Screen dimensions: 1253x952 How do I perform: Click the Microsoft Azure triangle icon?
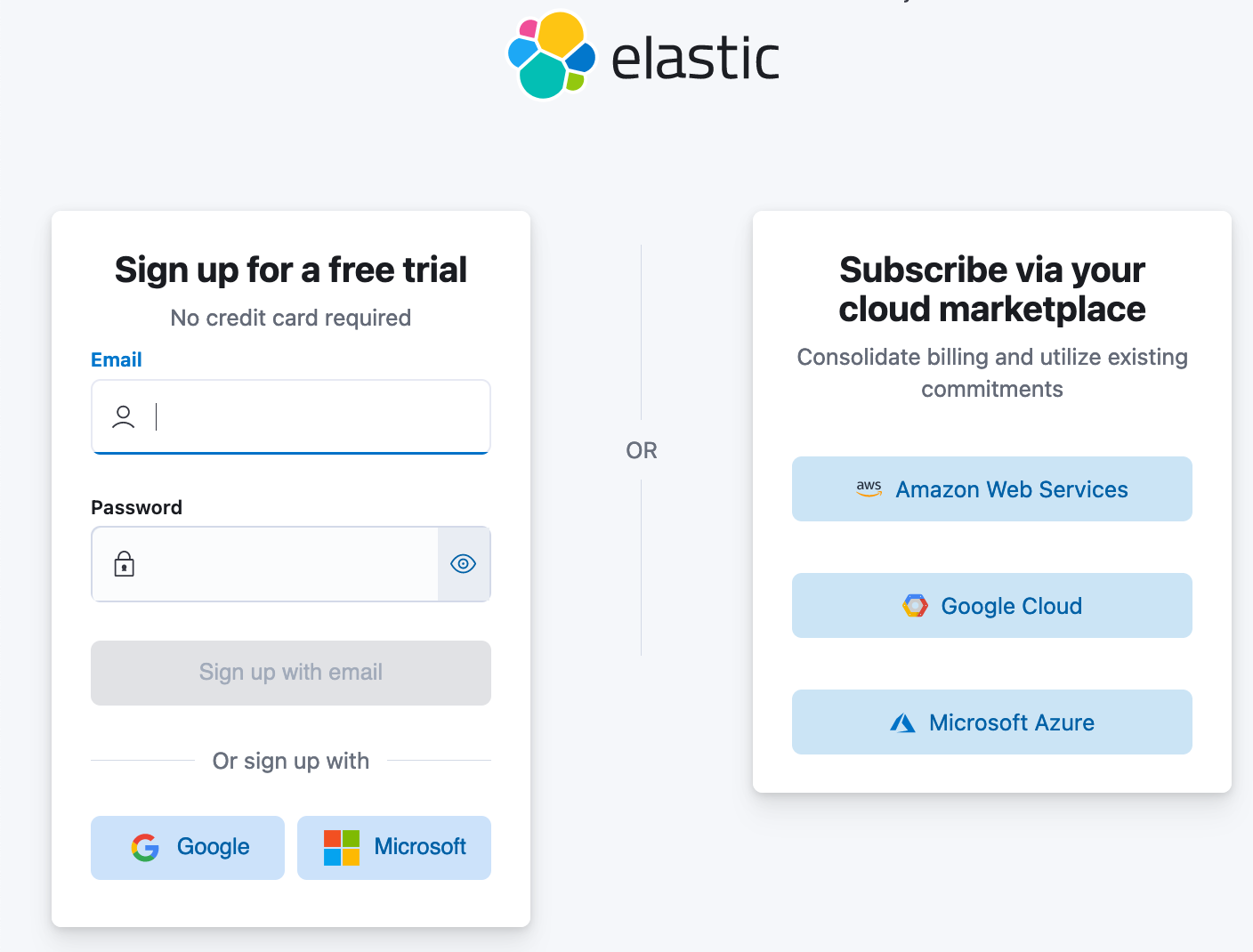[902, 722]
